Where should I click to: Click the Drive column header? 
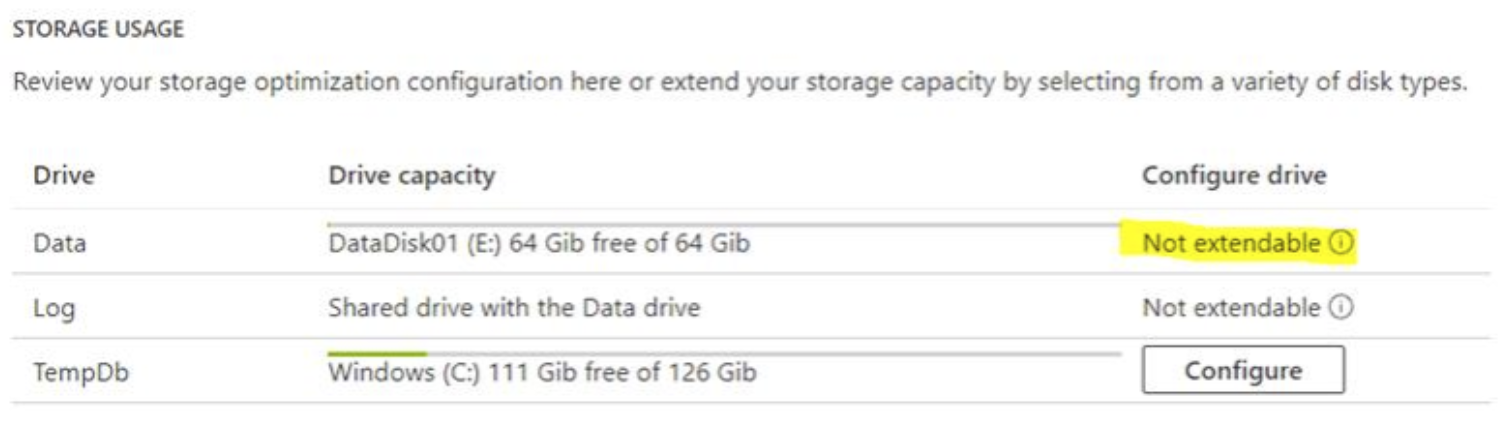[64, 176]
